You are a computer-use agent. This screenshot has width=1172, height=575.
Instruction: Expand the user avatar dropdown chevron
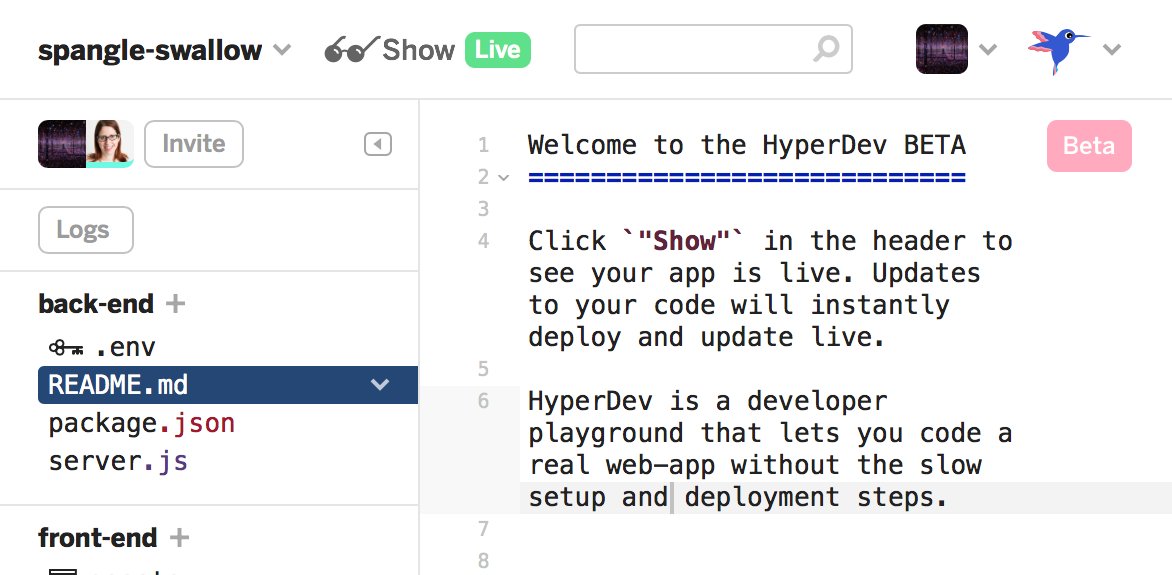[988, 50]
